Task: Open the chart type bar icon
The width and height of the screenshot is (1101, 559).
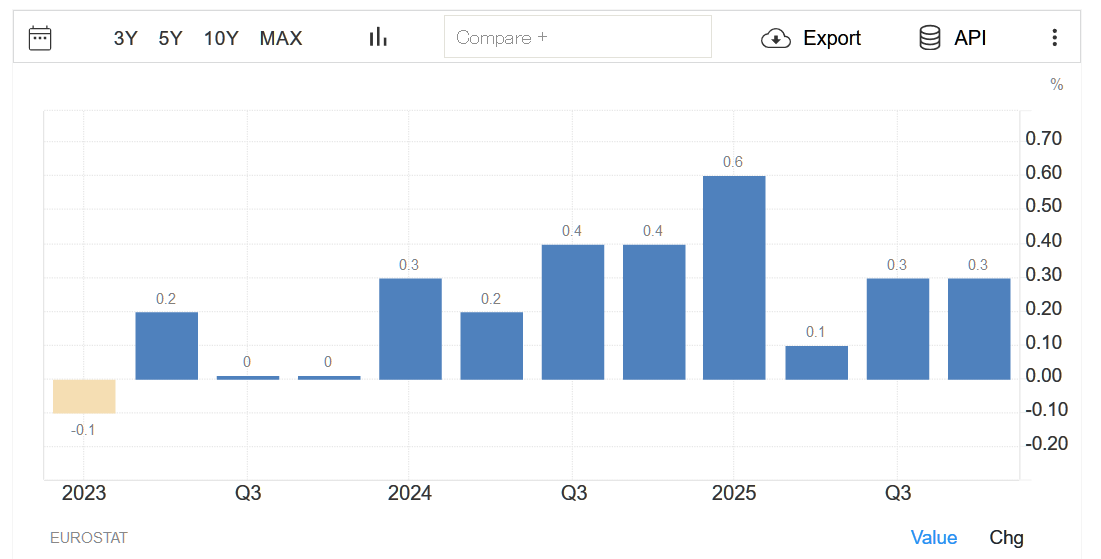Action: click(x=377, y=38)
